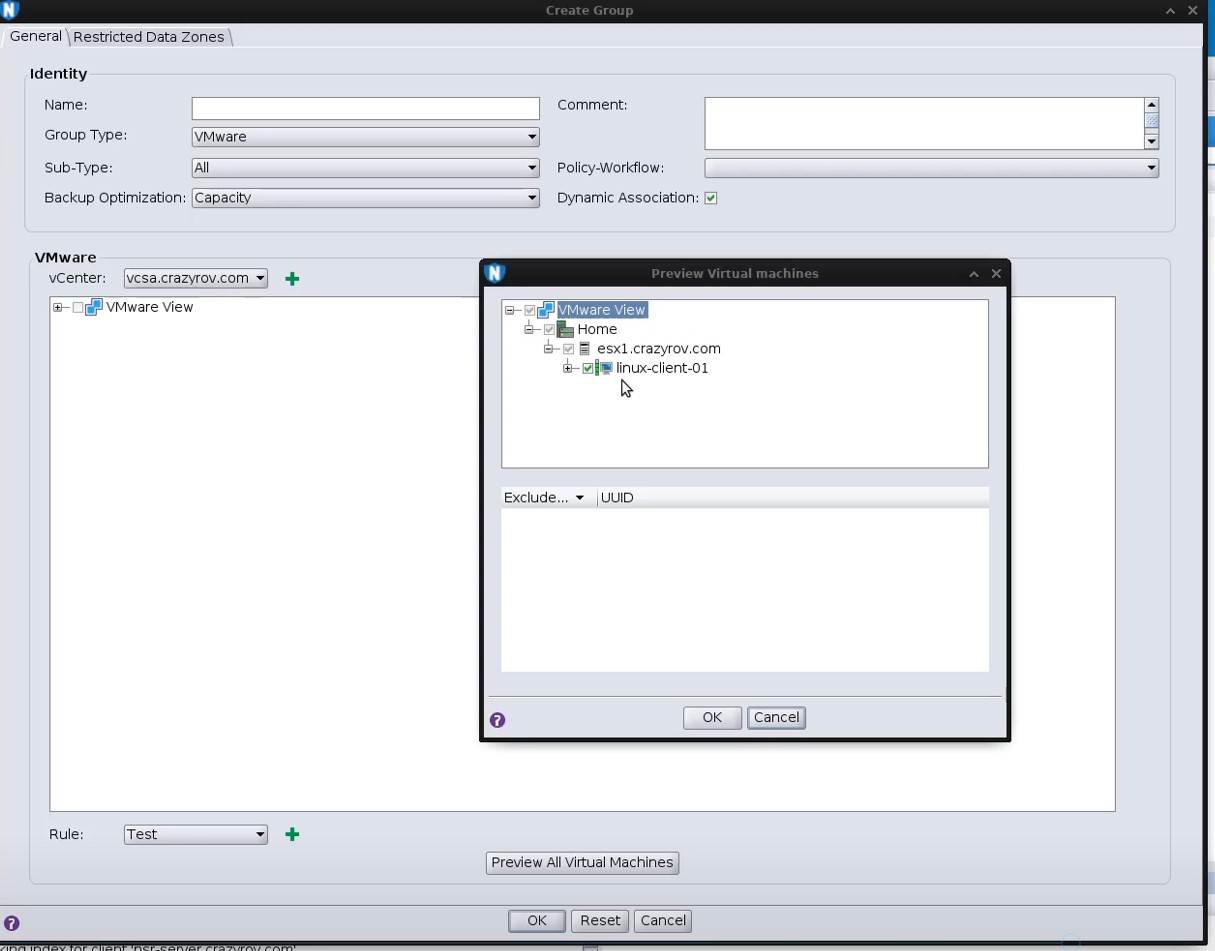This screenshot has height=951, width=1215.
Task: Click the help icon in Create Group window
Action: (11, 923)
